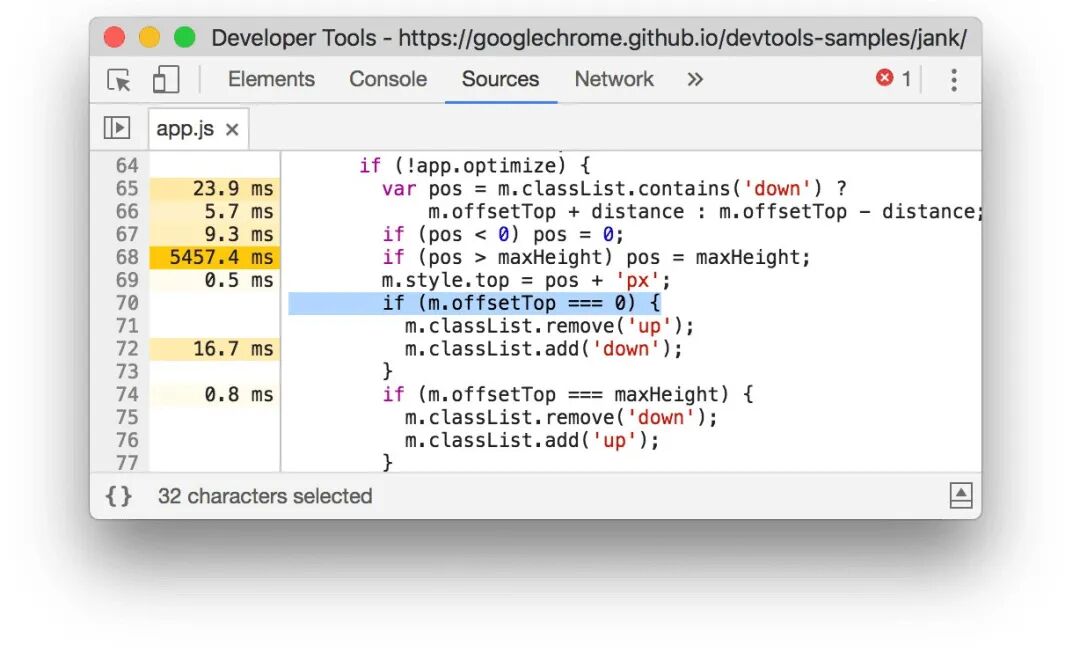The image size is (1080, 660).
Task: Switch to the Elements tab
Action: point(271,79)
